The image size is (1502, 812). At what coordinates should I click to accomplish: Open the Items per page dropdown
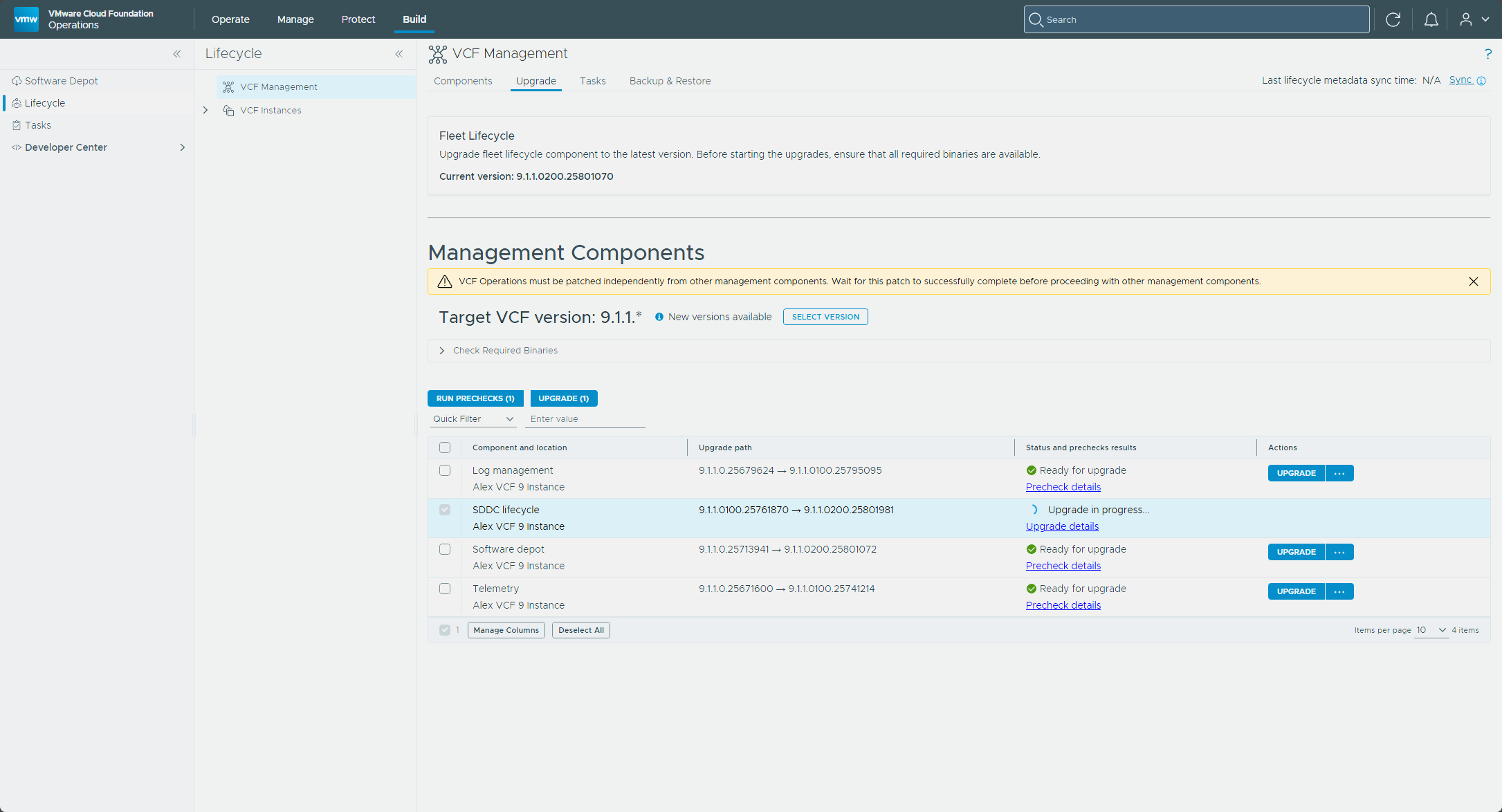[1431, 630]
